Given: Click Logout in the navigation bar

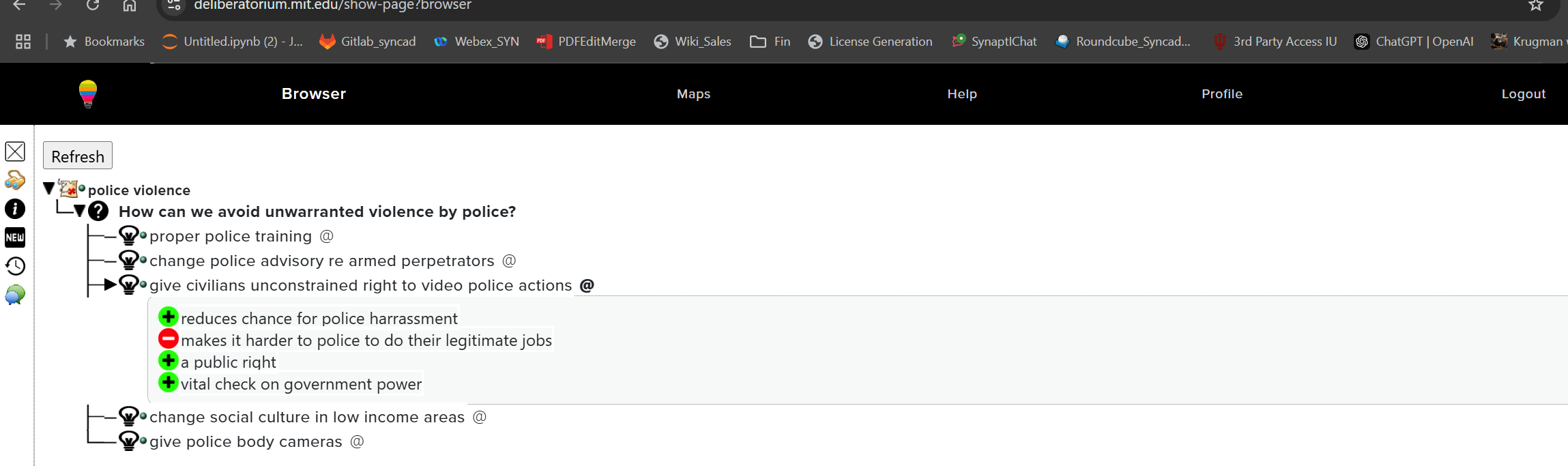Looking at the screenshot, I should click(1524, 94).
